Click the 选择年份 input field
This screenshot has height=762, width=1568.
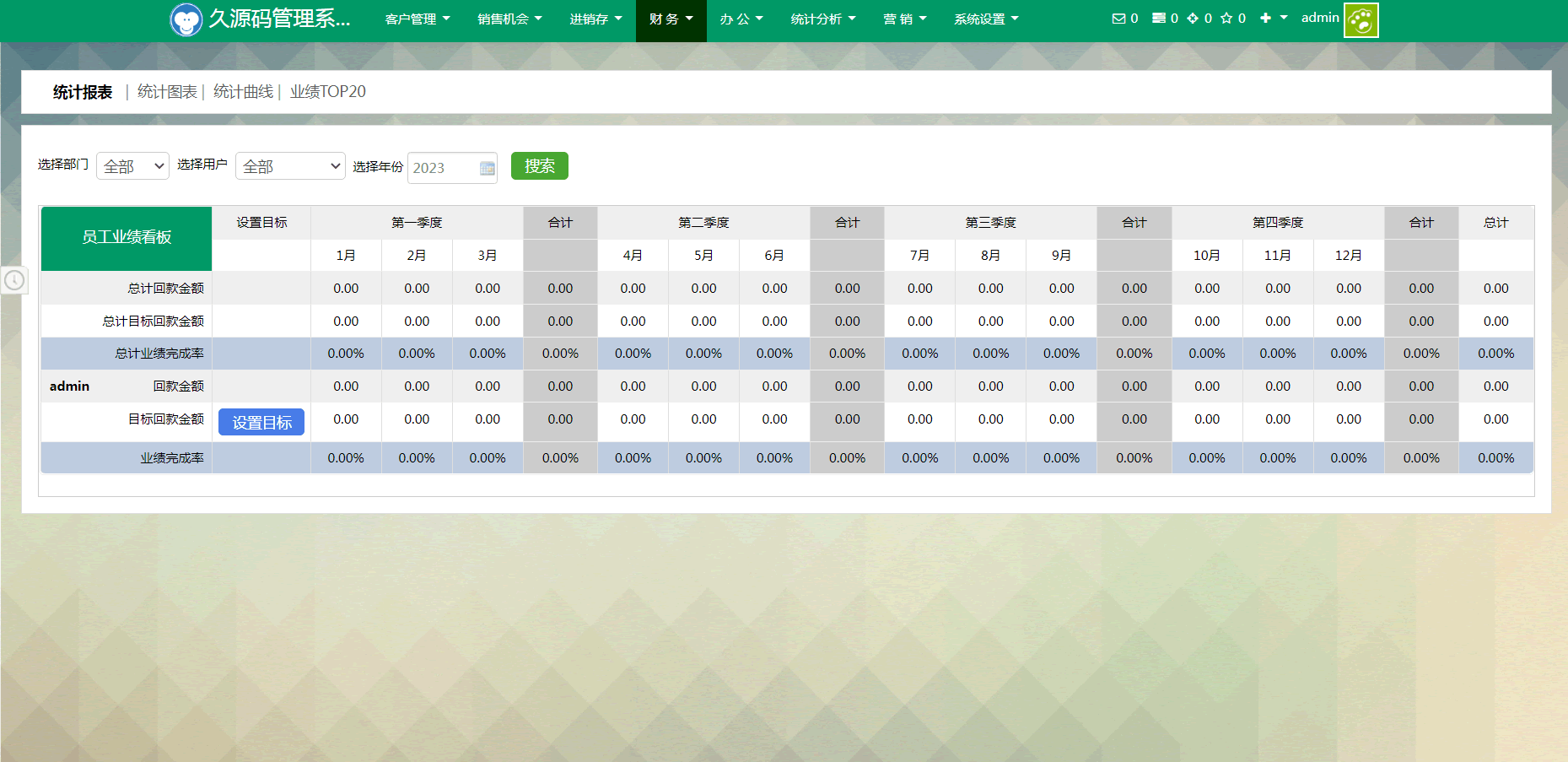click(443, 168)
